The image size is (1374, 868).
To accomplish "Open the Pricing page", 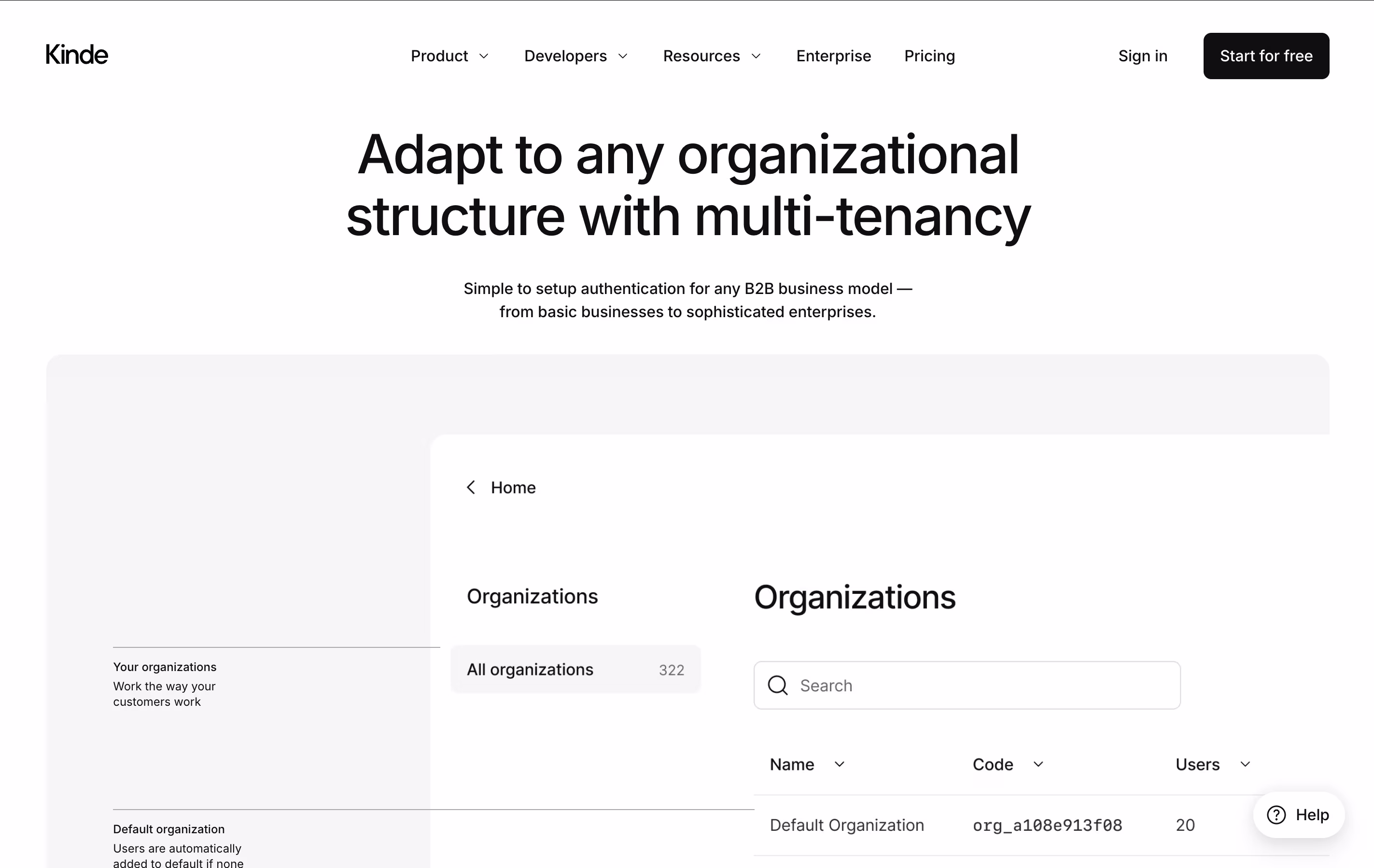I will (929, 56).
